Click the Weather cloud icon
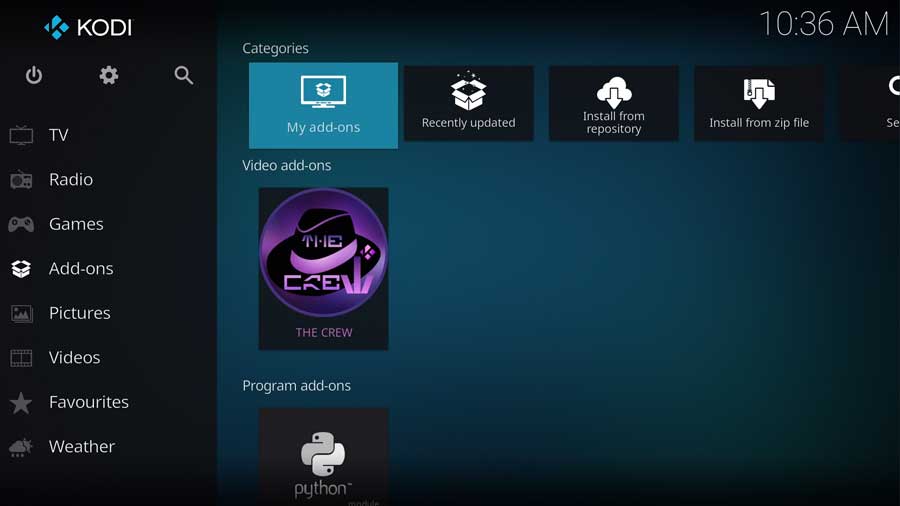 click(x=21, y=447)
